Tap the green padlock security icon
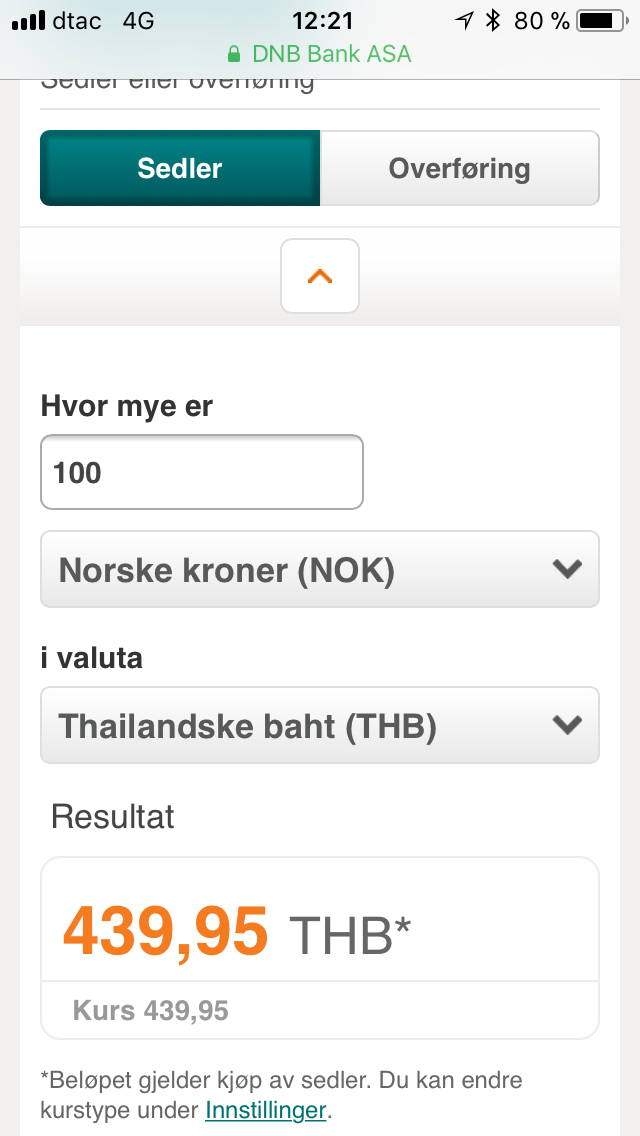This screenshot has height=1136, width=640. click(x=234, y=54)
